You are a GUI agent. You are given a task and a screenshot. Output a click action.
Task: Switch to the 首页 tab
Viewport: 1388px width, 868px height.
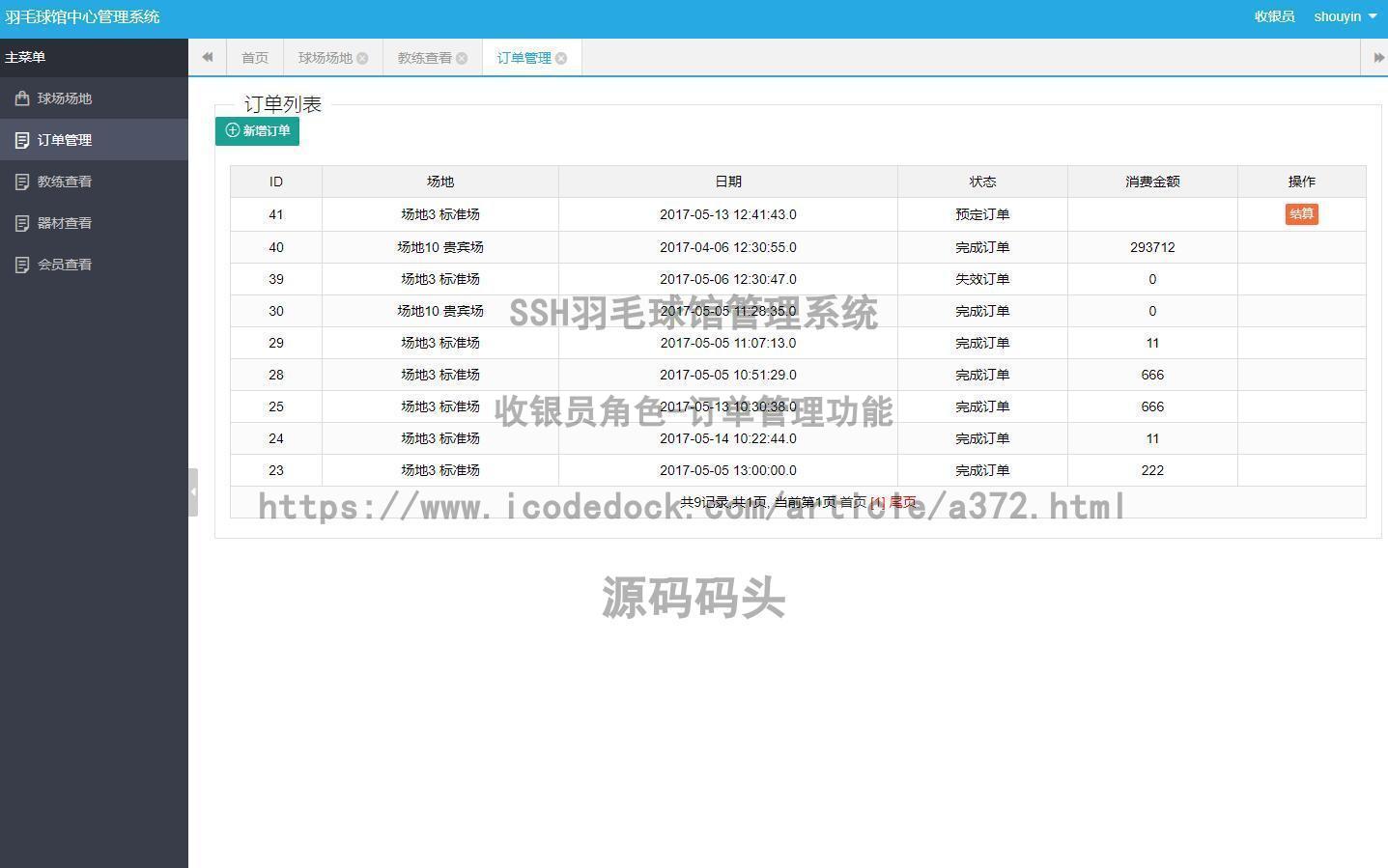coord(254,57)
